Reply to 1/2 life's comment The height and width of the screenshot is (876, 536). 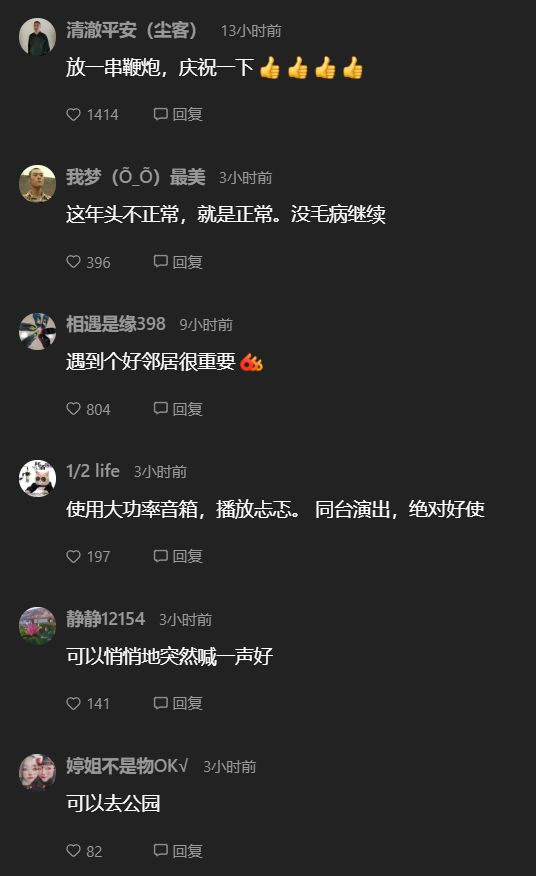tap(178, 556)
